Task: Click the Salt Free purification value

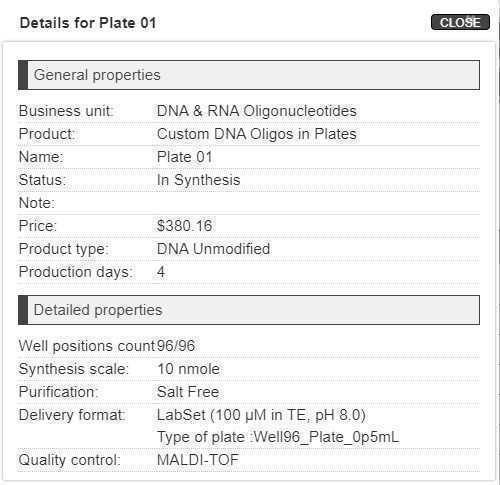Action: 188,392
